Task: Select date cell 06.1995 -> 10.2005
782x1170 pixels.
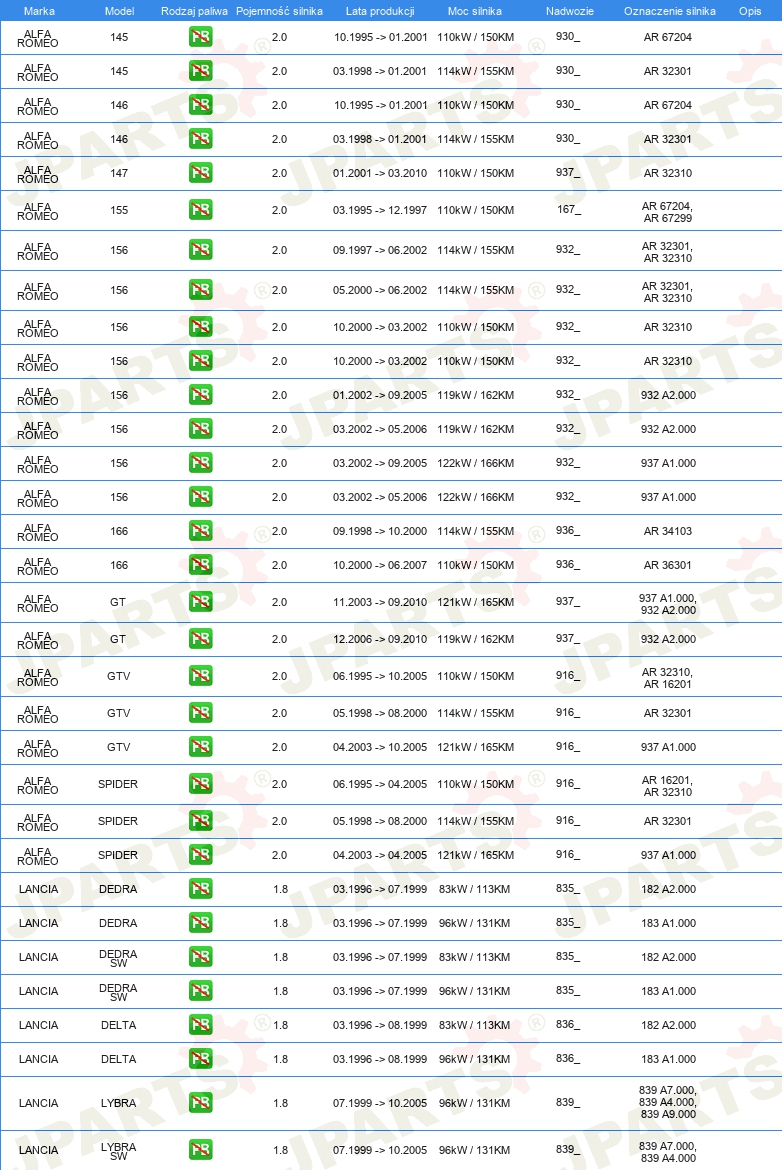Action: (x=380, y=676)
